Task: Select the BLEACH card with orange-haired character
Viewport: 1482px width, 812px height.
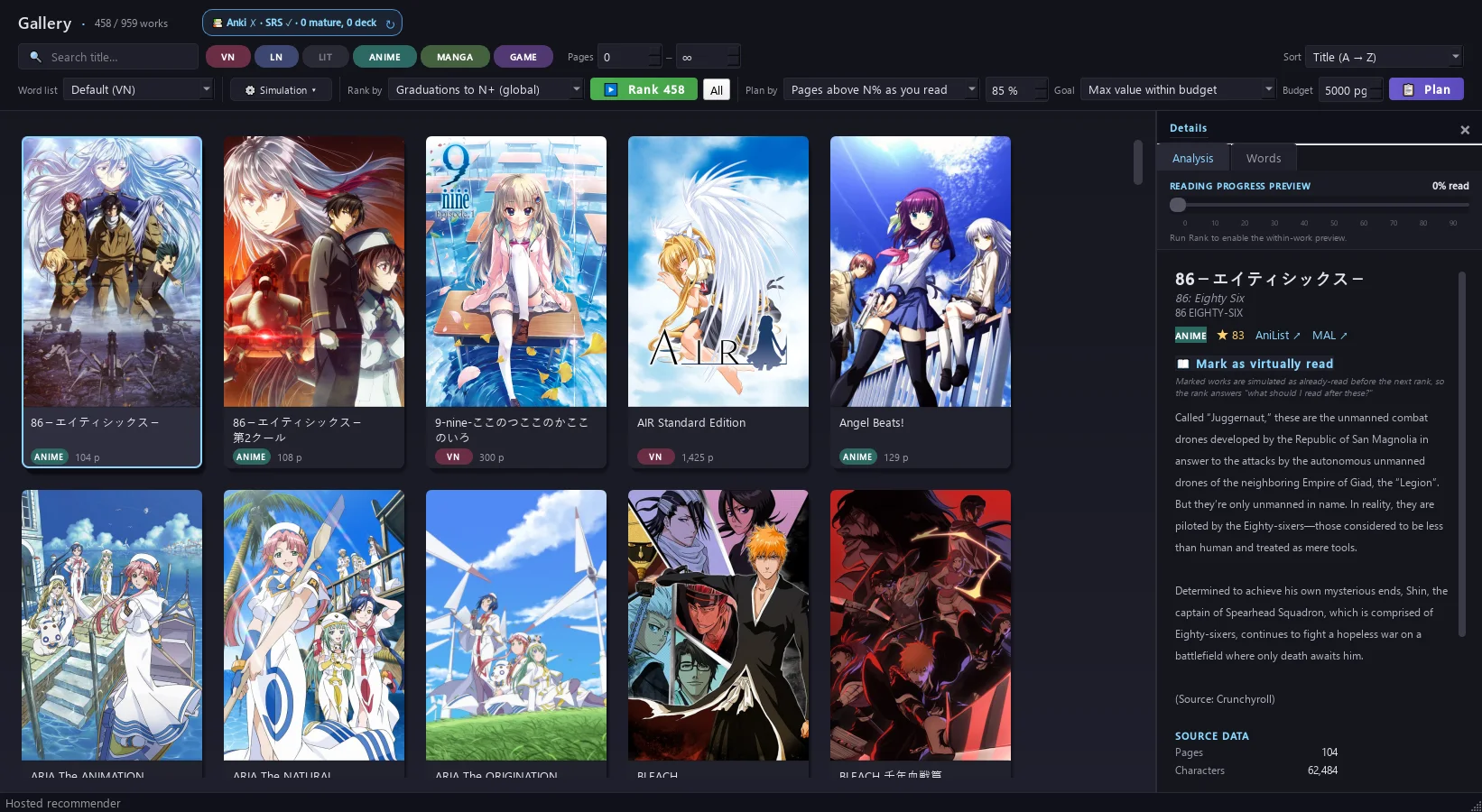Action: pyautogui.click(x=718, y=633)
